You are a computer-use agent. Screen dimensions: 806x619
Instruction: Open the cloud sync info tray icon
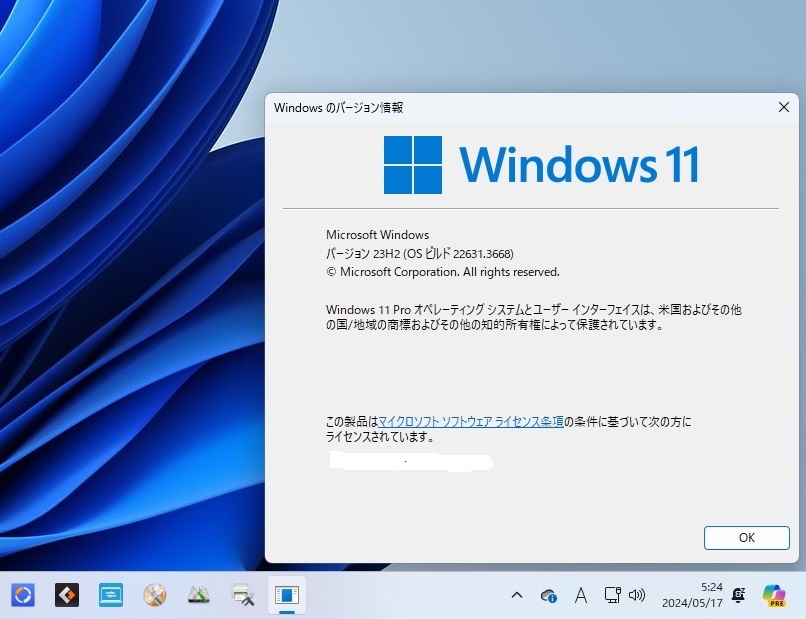[x=548, y=595]
